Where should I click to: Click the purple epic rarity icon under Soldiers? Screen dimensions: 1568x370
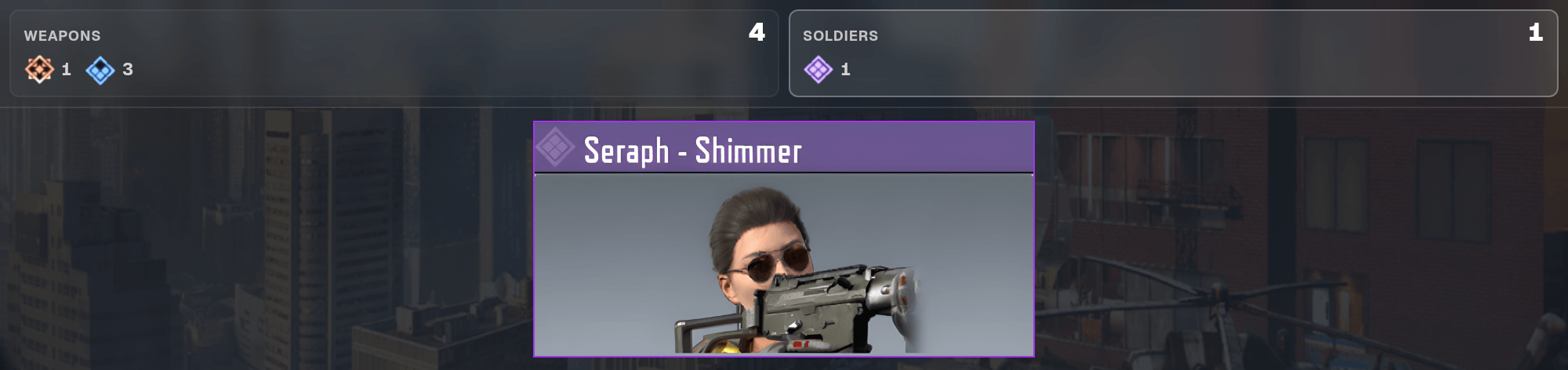click(x=818, y=70)
